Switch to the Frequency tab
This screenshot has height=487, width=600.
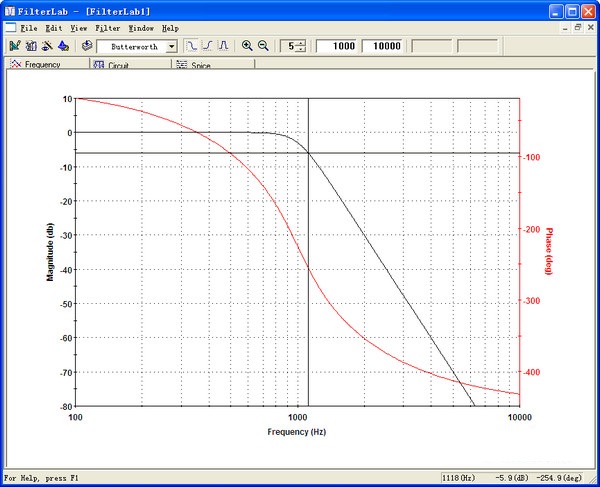click(x=48, y=64)
